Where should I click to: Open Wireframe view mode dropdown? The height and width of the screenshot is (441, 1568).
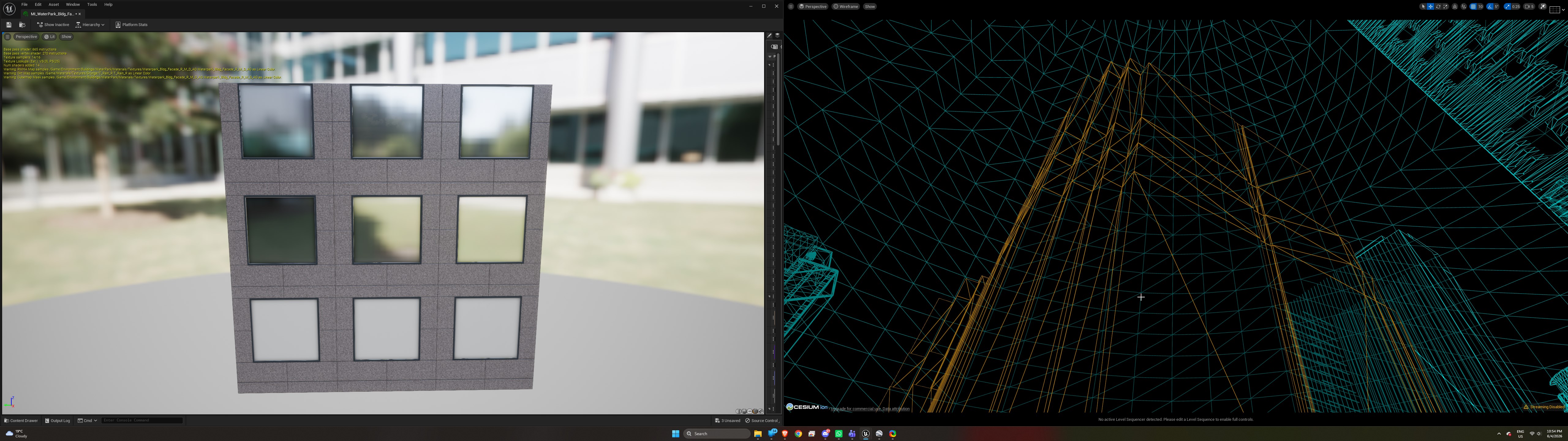[x=846, y=7]
